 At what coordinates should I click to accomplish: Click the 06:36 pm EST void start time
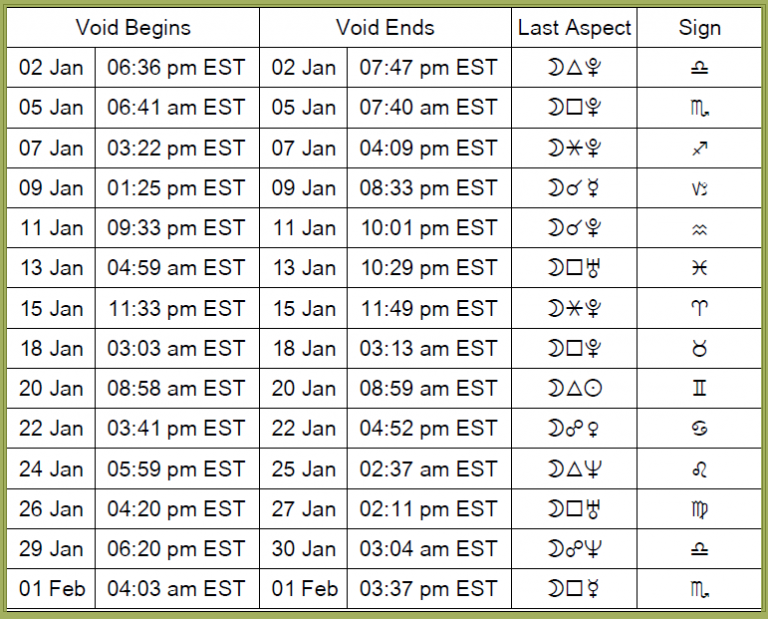tap(176, 68)
